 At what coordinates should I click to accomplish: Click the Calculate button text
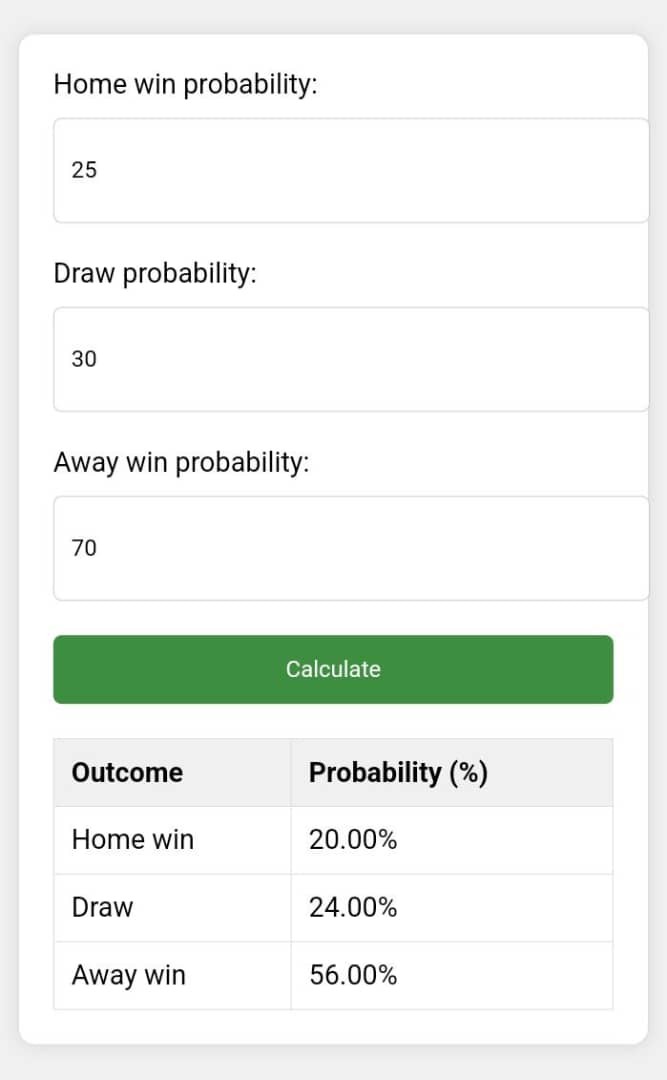(x=334, y=669)
